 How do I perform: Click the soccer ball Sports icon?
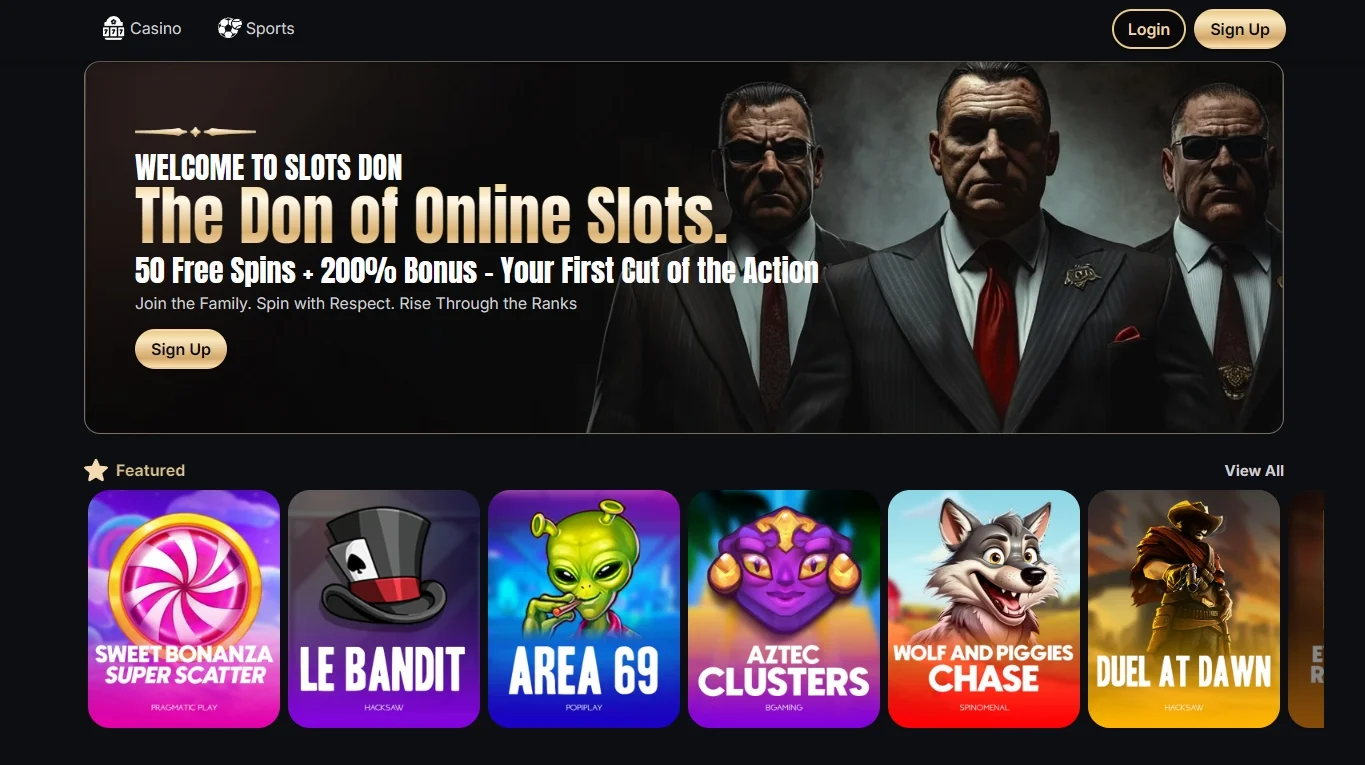pos(230,28)
